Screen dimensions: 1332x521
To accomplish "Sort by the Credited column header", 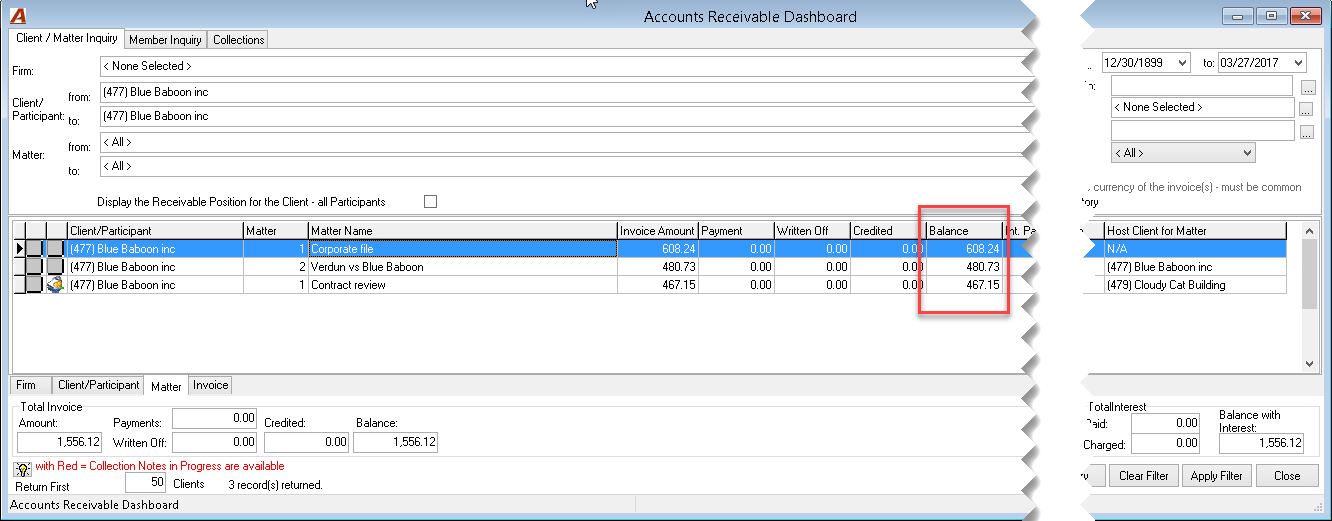I will (888, 231).
